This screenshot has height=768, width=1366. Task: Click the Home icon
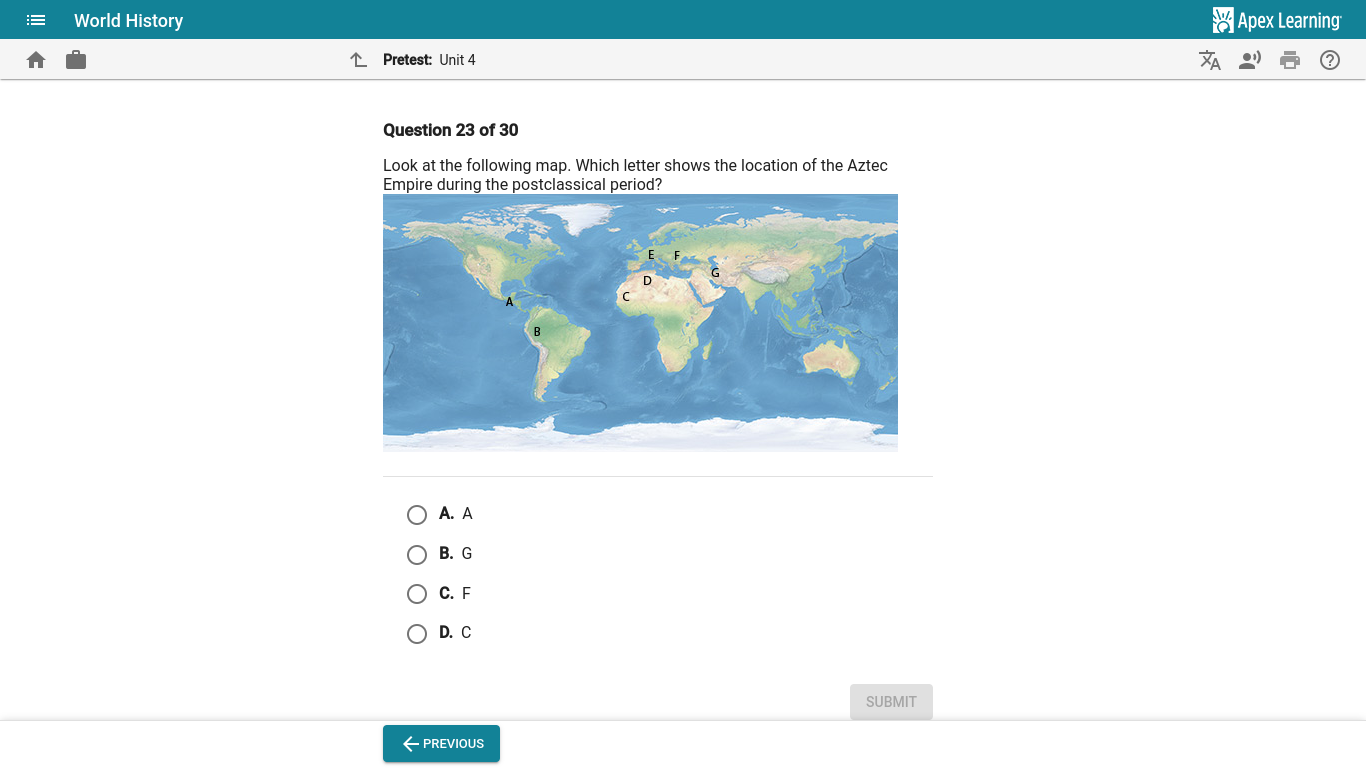tap(36, 60)
